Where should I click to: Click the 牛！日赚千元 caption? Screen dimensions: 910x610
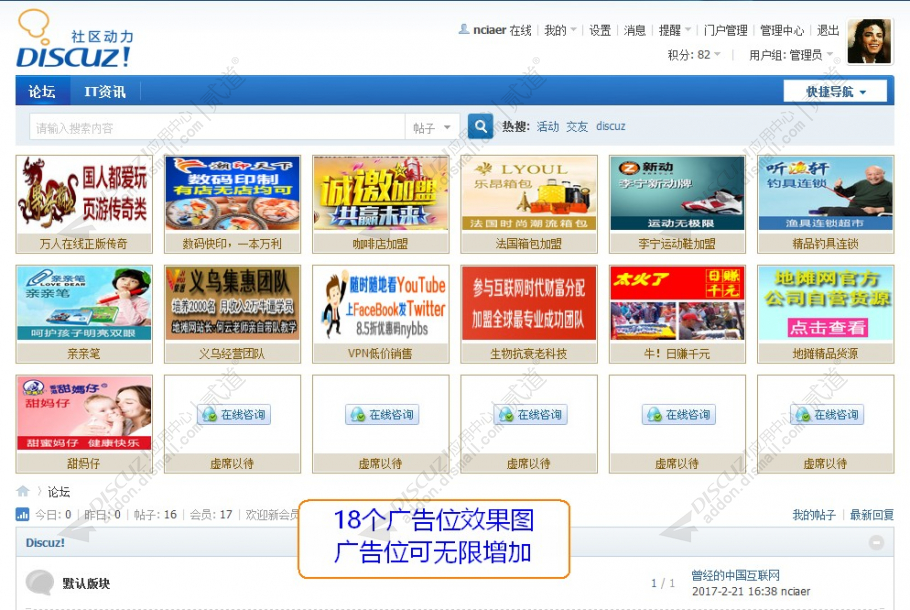click(x=677, y=353)
